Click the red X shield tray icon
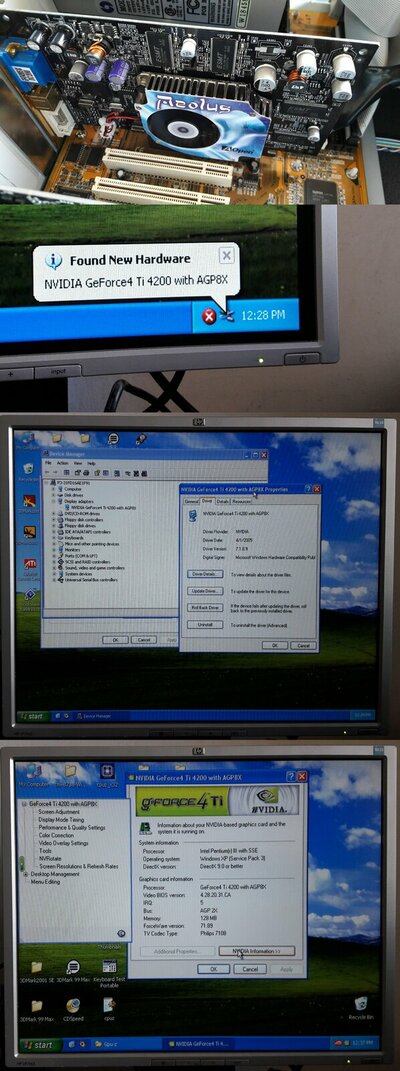Viewport: 400px width, 1071px height. 210,316
